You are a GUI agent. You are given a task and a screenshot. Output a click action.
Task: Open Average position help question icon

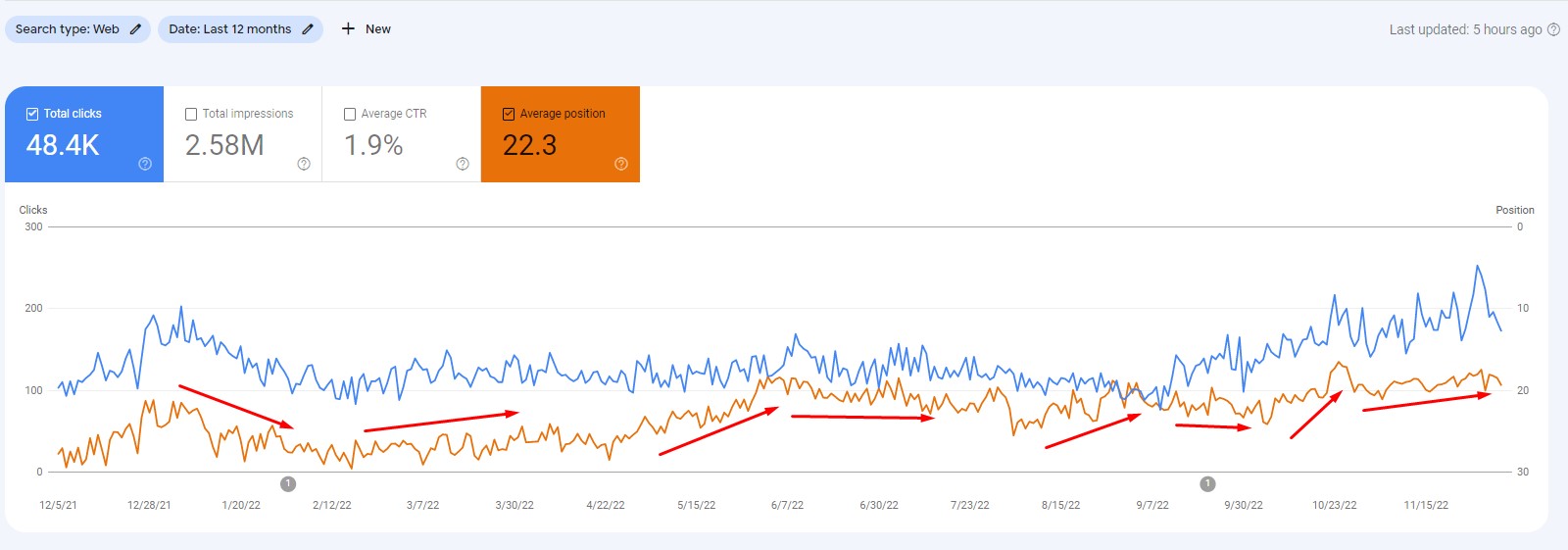tap(621, 164)
